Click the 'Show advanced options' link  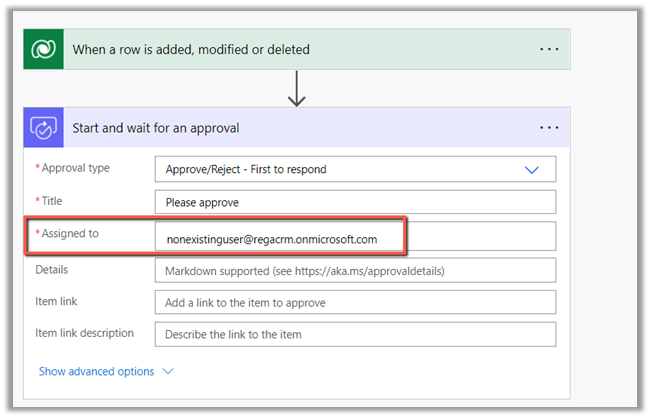pyautogui.click(x=96, y=371)
